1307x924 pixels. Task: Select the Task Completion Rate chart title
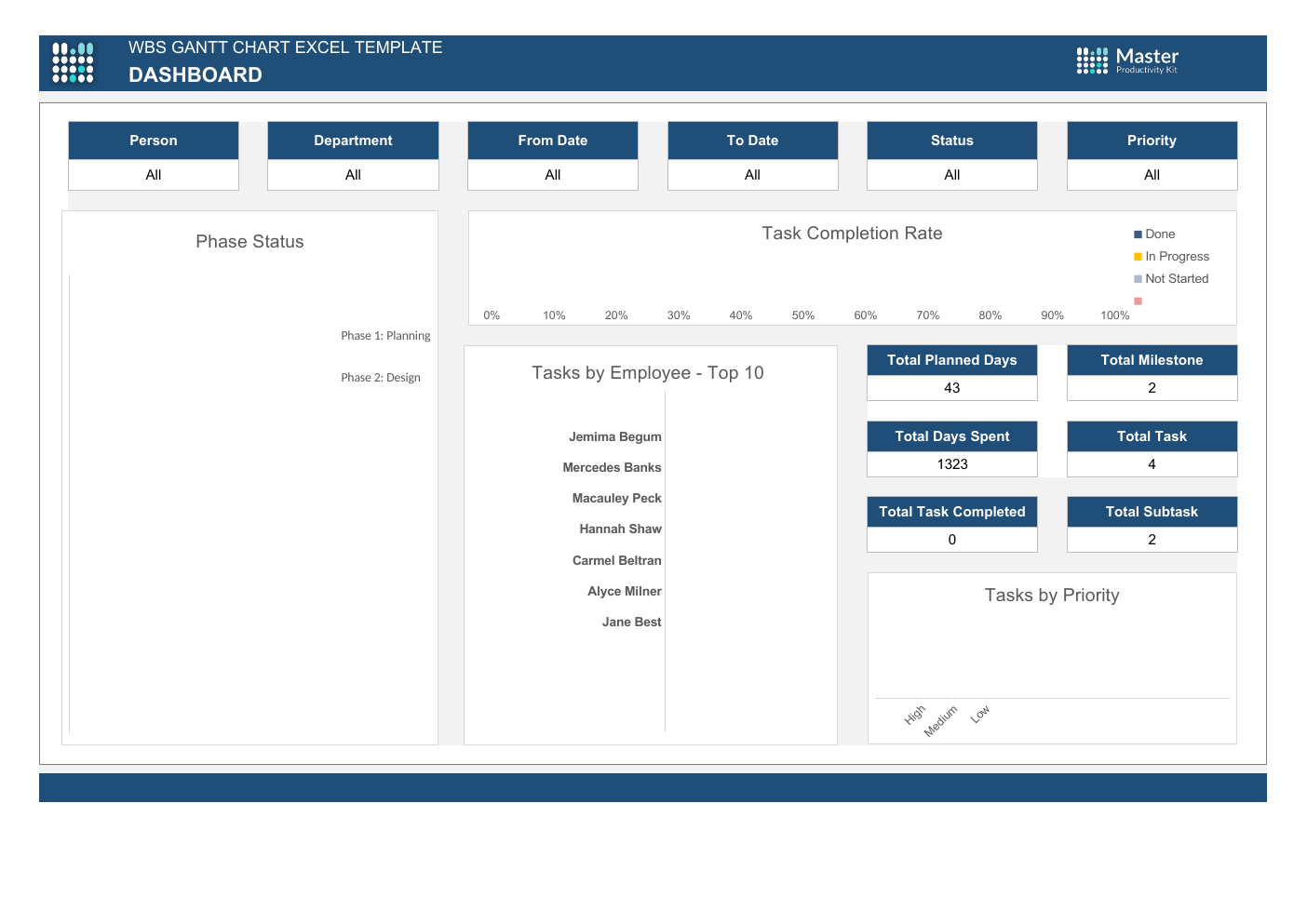[x=852, y=234]
